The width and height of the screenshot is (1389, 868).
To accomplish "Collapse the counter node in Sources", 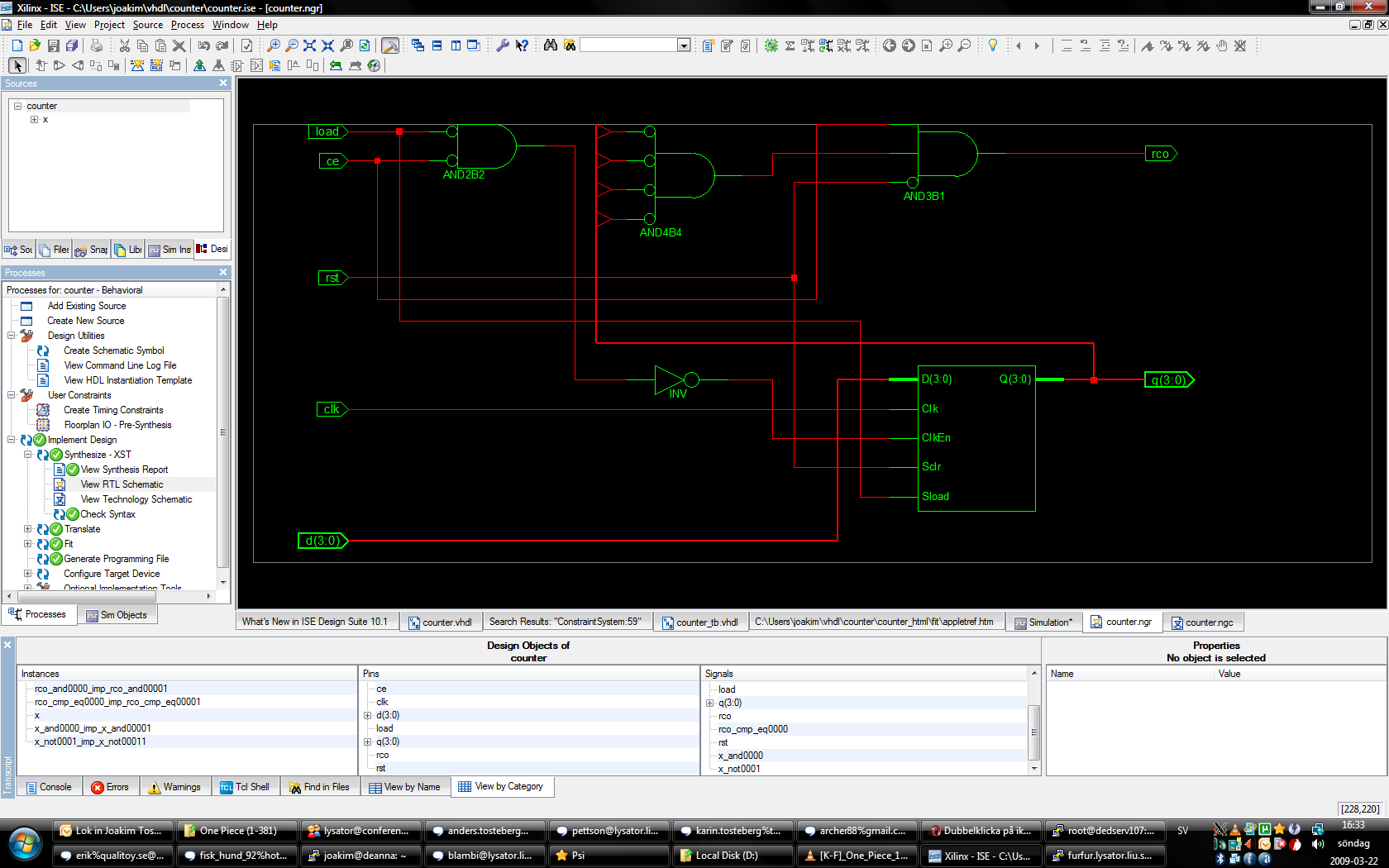I will coord(17,106).
